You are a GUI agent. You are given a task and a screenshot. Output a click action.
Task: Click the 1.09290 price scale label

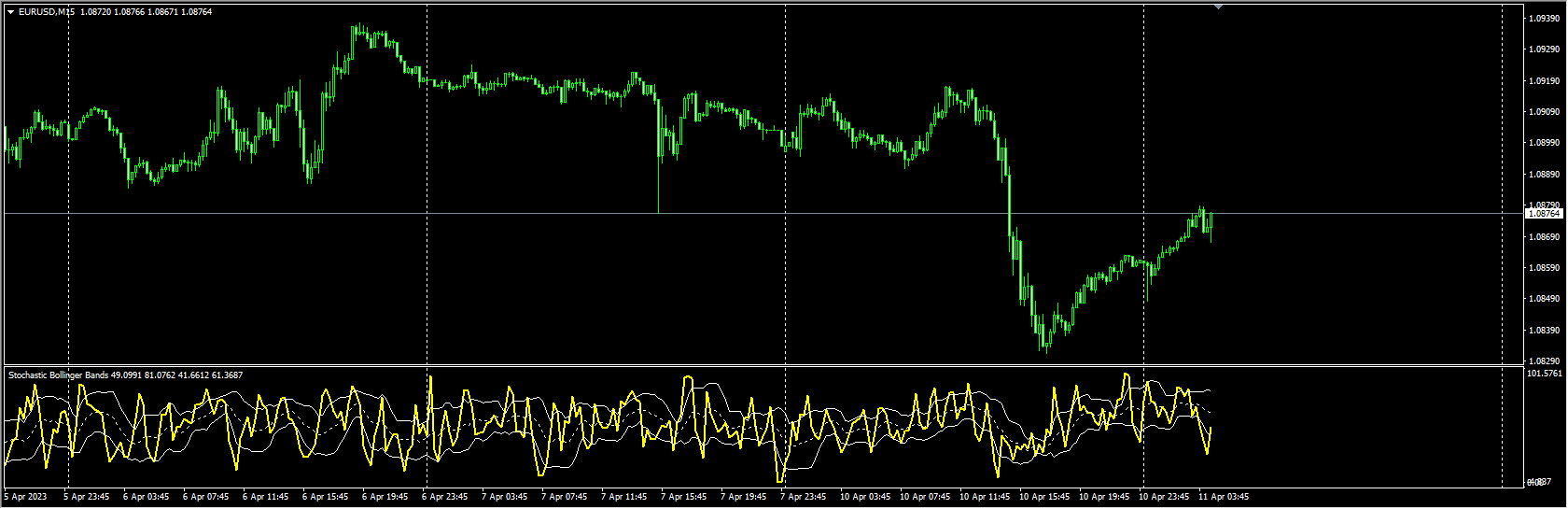click(x=1545, y=49)
